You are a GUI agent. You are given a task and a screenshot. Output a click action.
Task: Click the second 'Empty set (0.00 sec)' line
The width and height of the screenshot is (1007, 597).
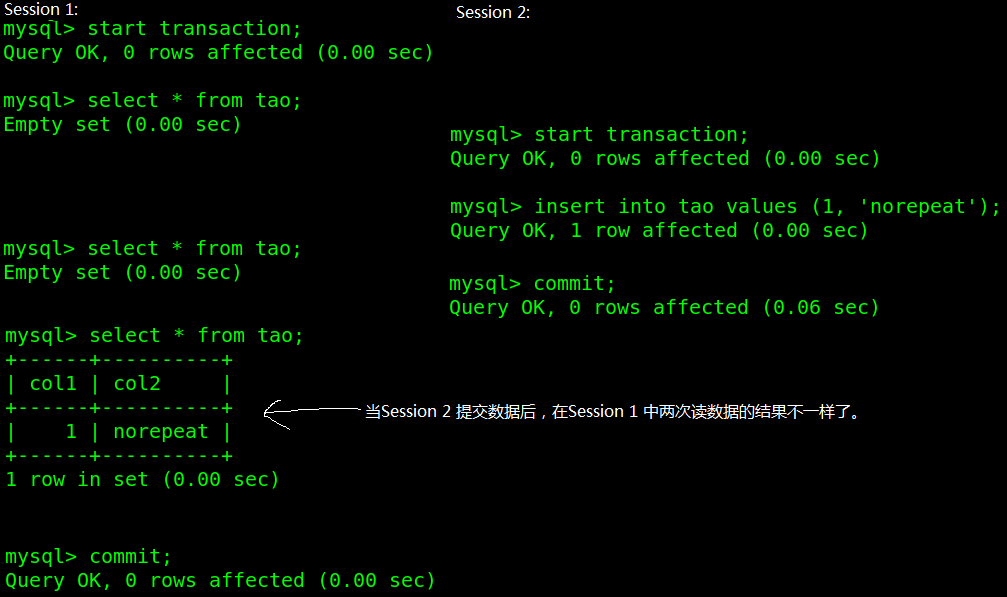tap(122, 273)
